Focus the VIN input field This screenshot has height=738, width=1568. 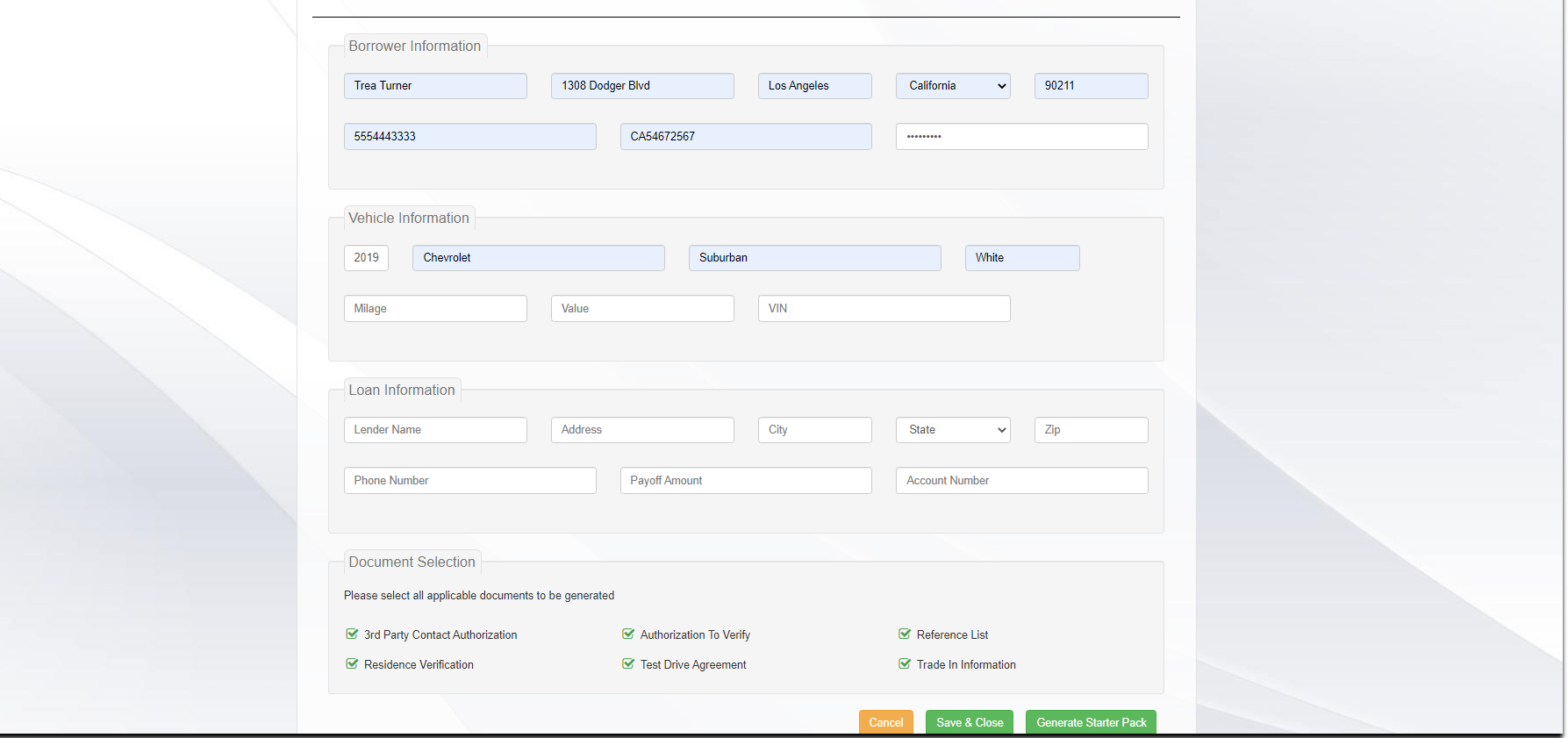click(884, 309)
